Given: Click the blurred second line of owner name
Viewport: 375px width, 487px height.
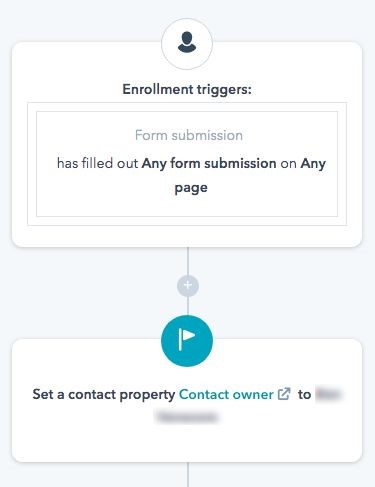Looking at the screenshot, I should pos(187,417).
